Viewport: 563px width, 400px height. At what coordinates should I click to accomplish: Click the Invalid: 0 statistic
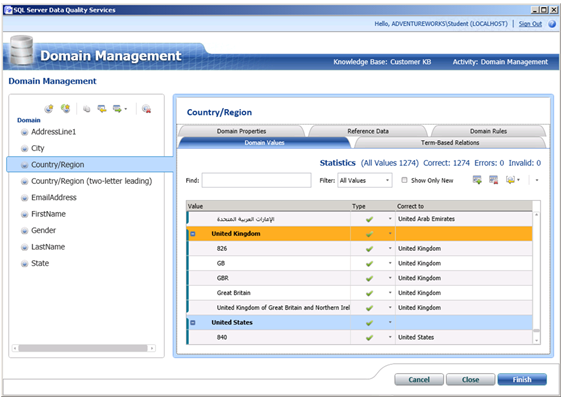point(525,163)
